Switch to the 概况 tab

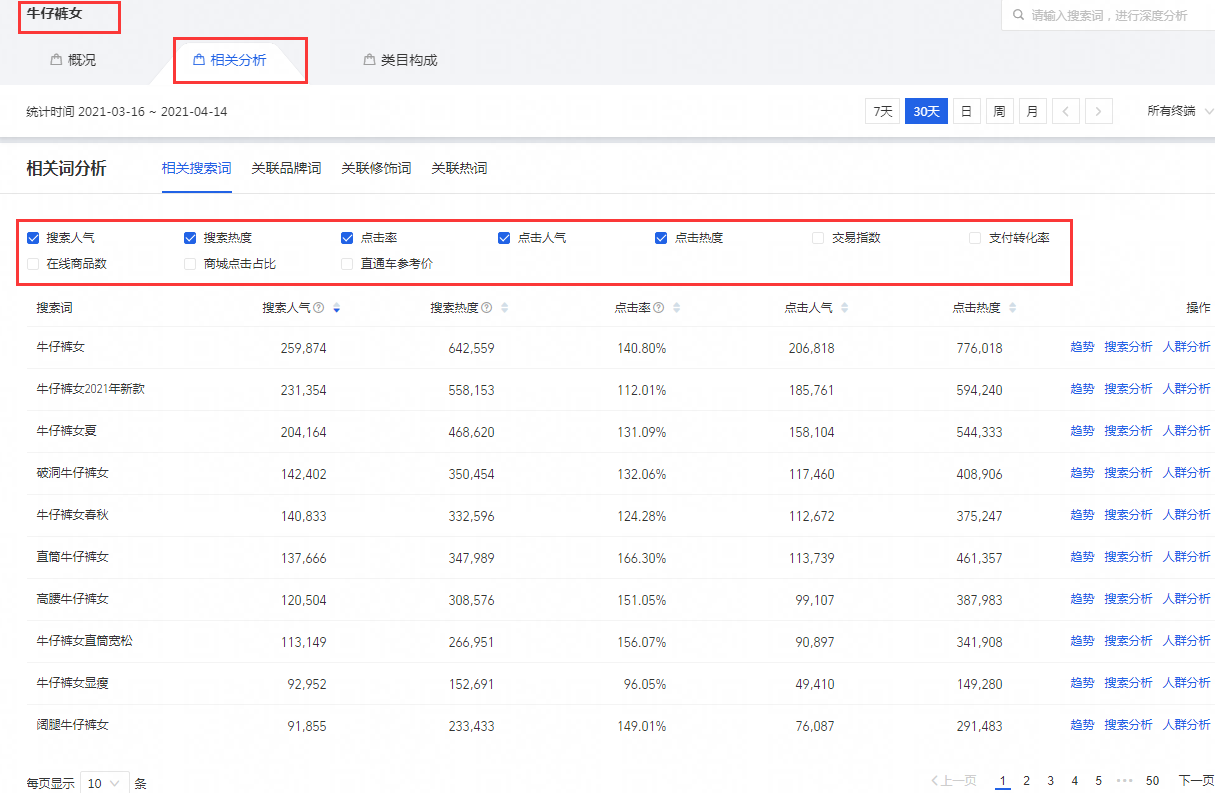click(73, 60)
